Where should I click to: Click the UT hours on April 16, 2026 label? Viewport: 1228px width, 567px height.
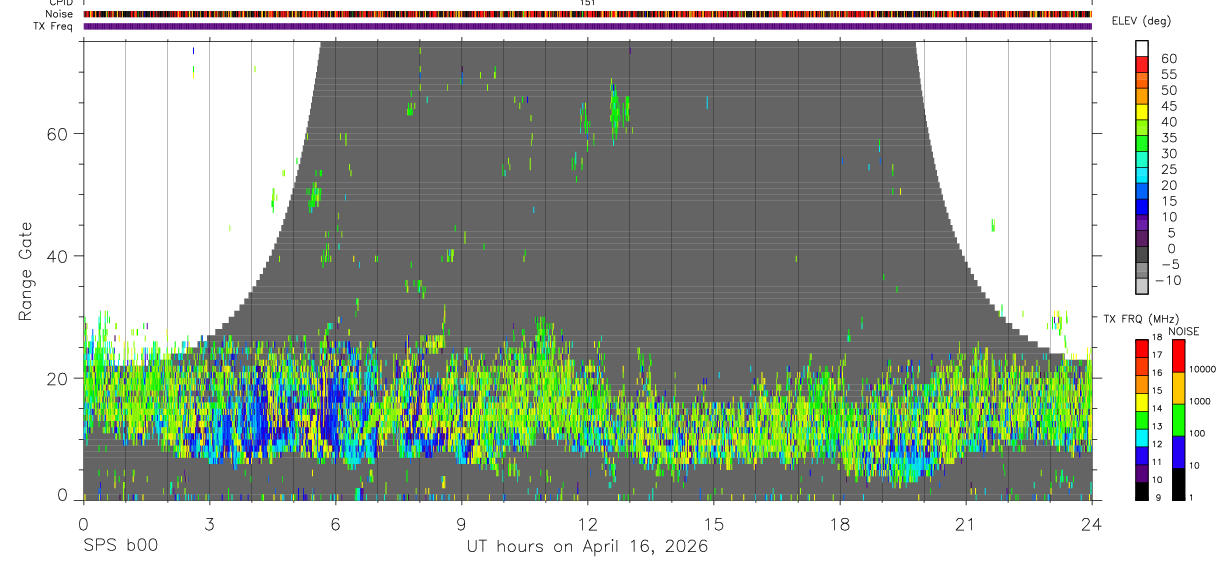587,547
